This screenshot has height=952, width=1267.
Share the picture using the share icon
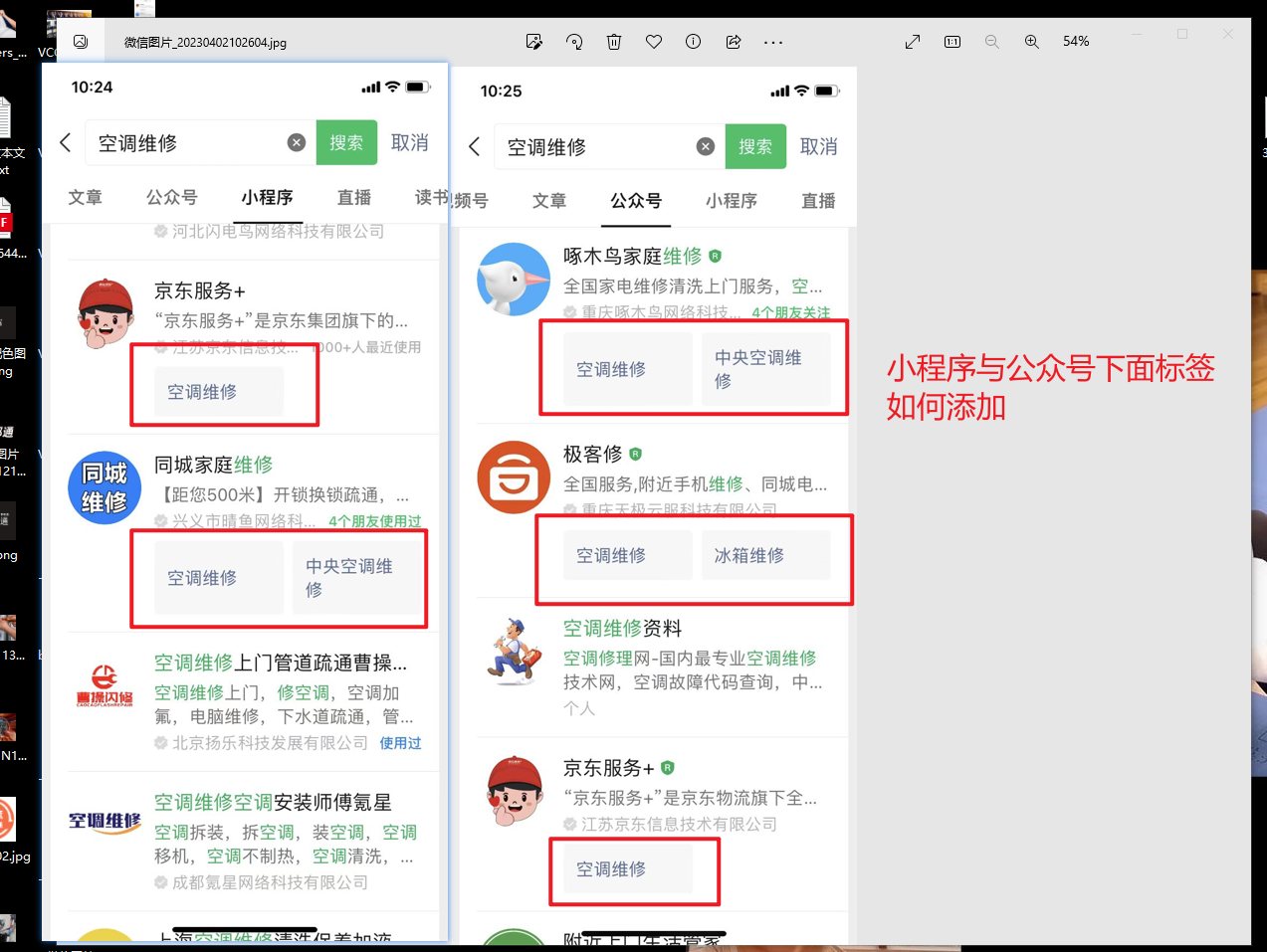[734, 42]
